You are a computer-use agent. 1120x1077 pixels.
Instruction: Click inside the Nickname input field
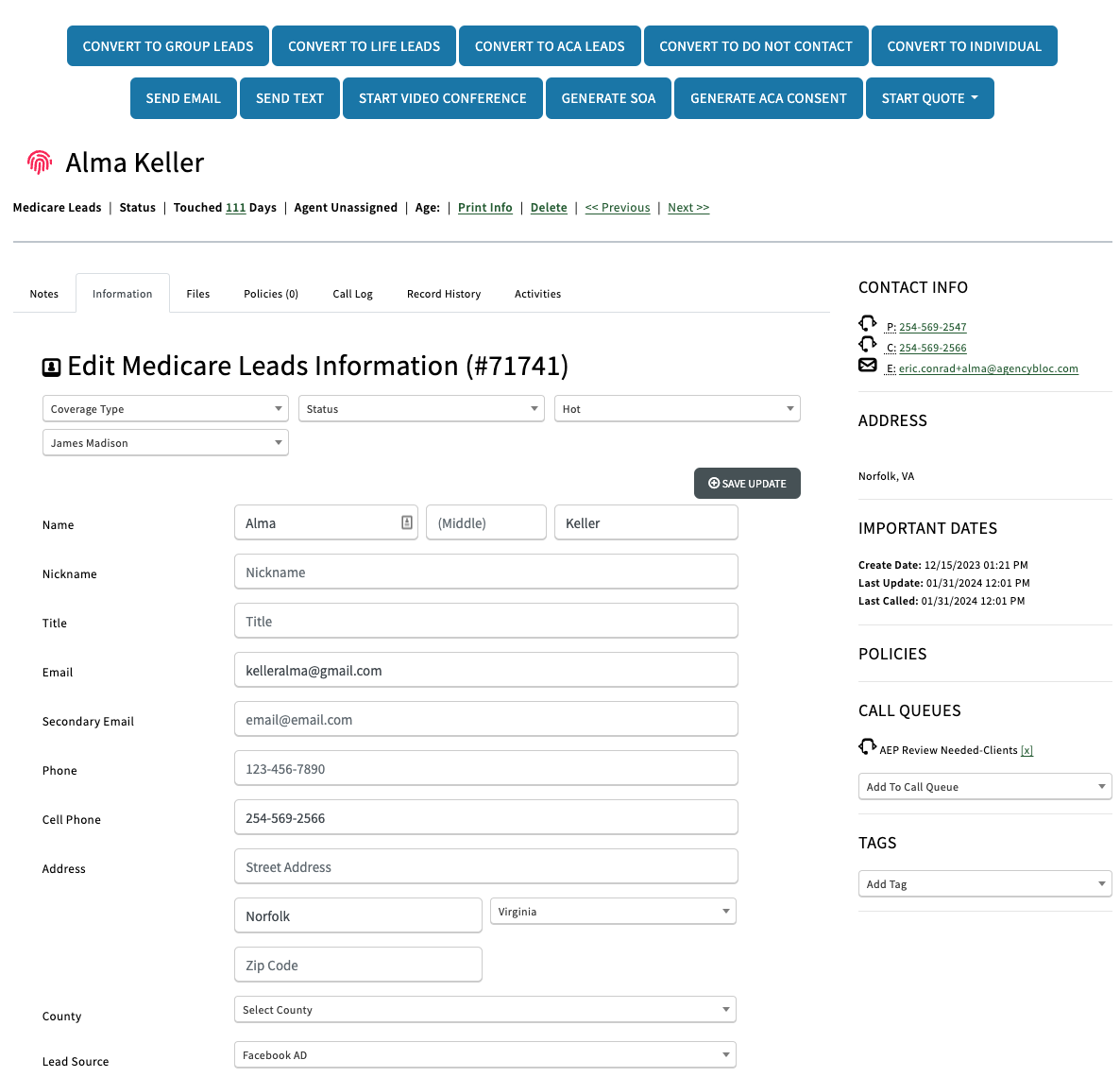coord(485,572)
